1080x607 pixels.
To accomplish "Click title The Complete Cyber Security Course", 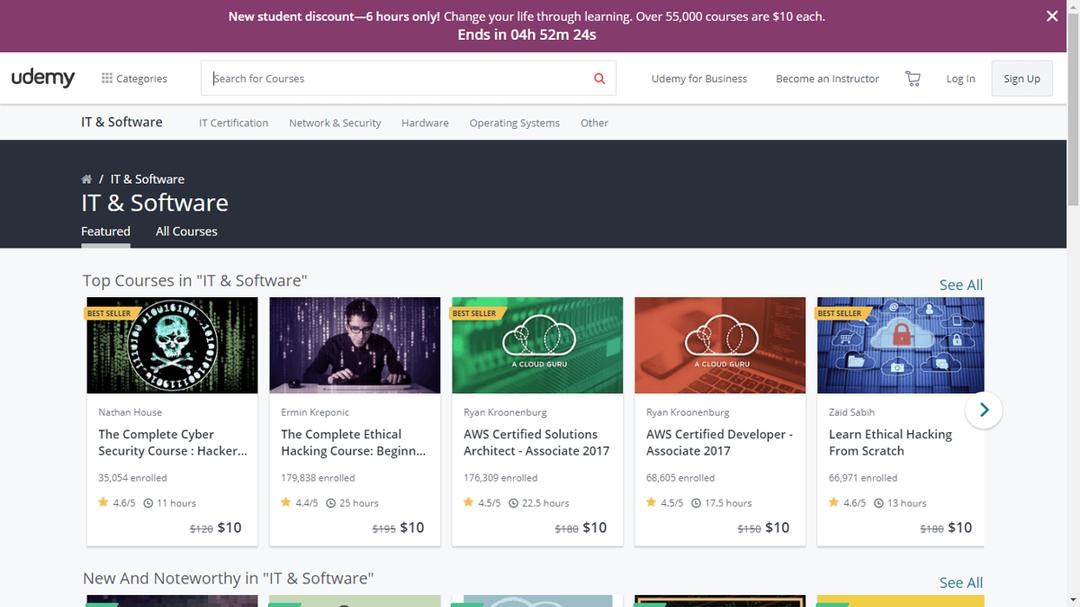I will (173, 442).
